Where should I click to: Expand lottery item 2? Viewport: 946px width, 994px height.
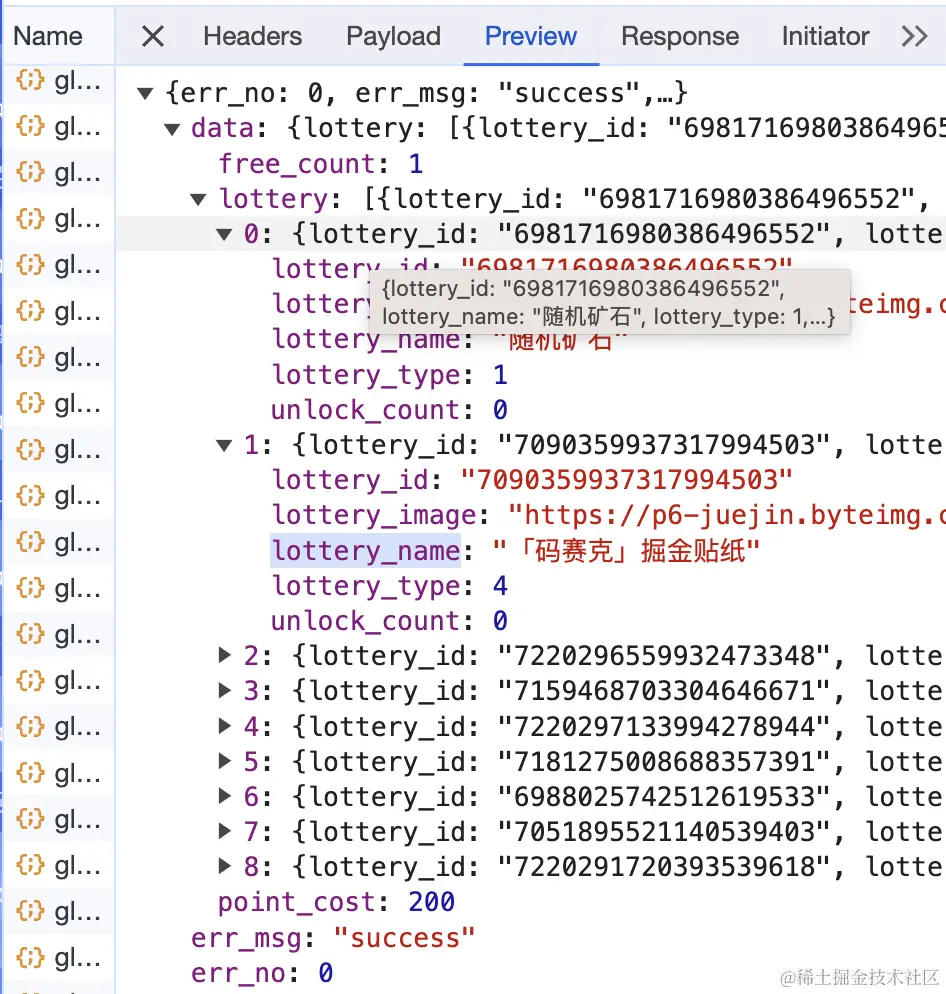pos(224,655)
